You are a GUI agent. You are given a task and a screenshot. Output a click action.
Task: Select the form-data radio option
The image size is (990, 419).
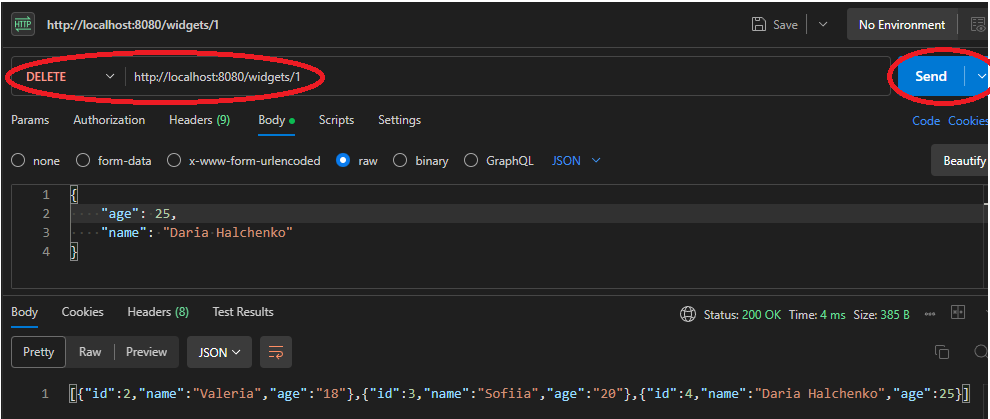[x=83, y=161]
